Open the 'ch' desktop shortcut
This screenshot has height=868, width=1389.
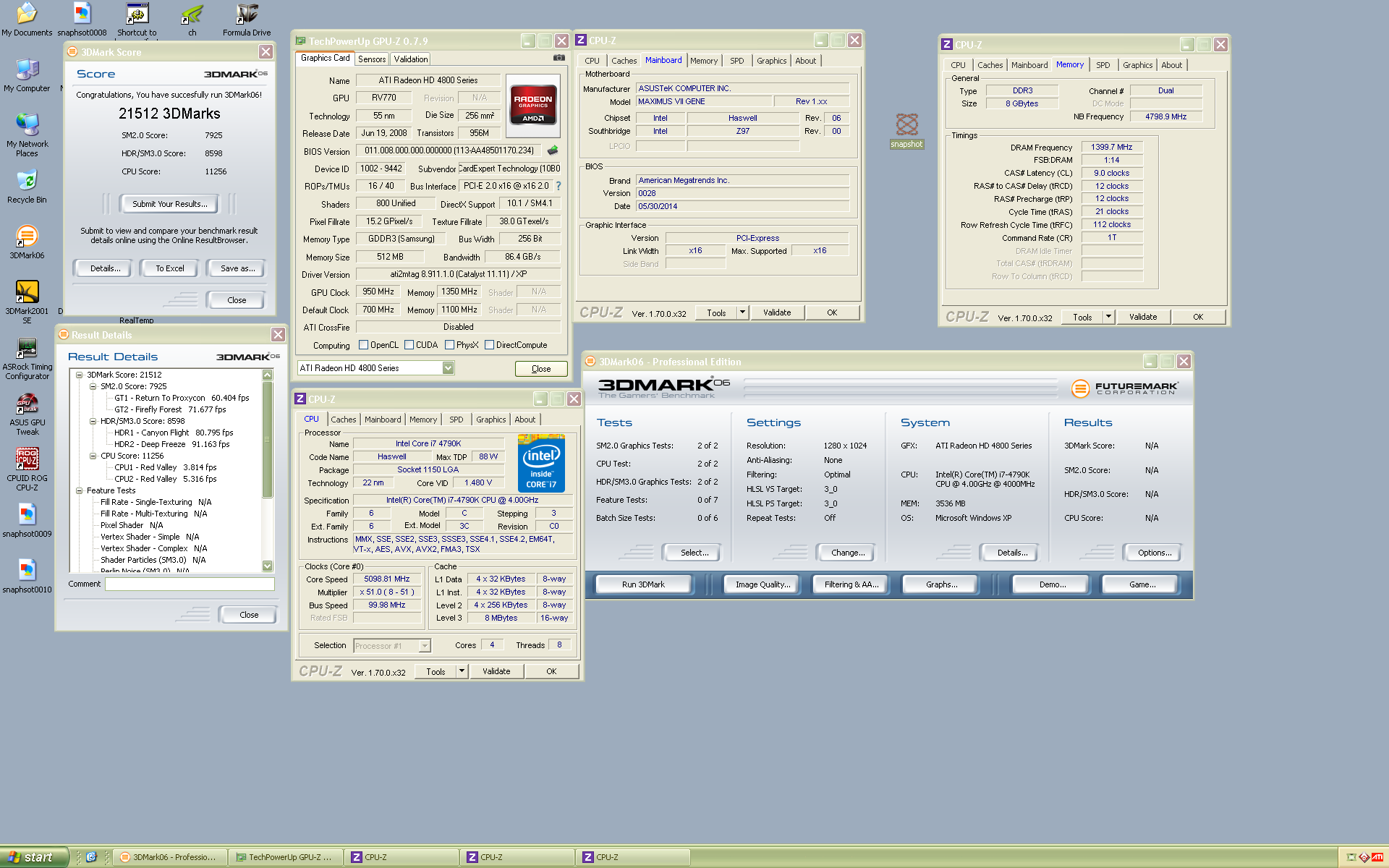pyautogui.click(x=192, y=19)
